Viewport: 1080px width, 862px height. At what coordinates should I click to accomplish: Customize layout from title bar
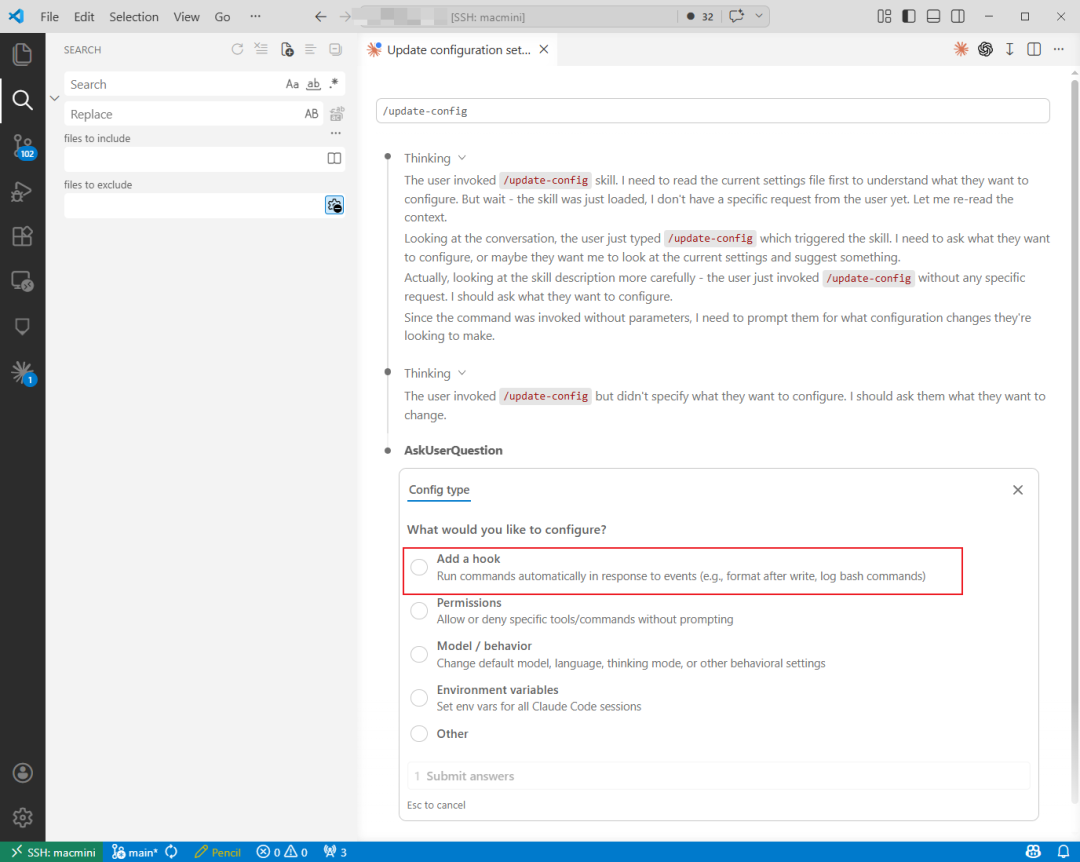click(884, 17)
